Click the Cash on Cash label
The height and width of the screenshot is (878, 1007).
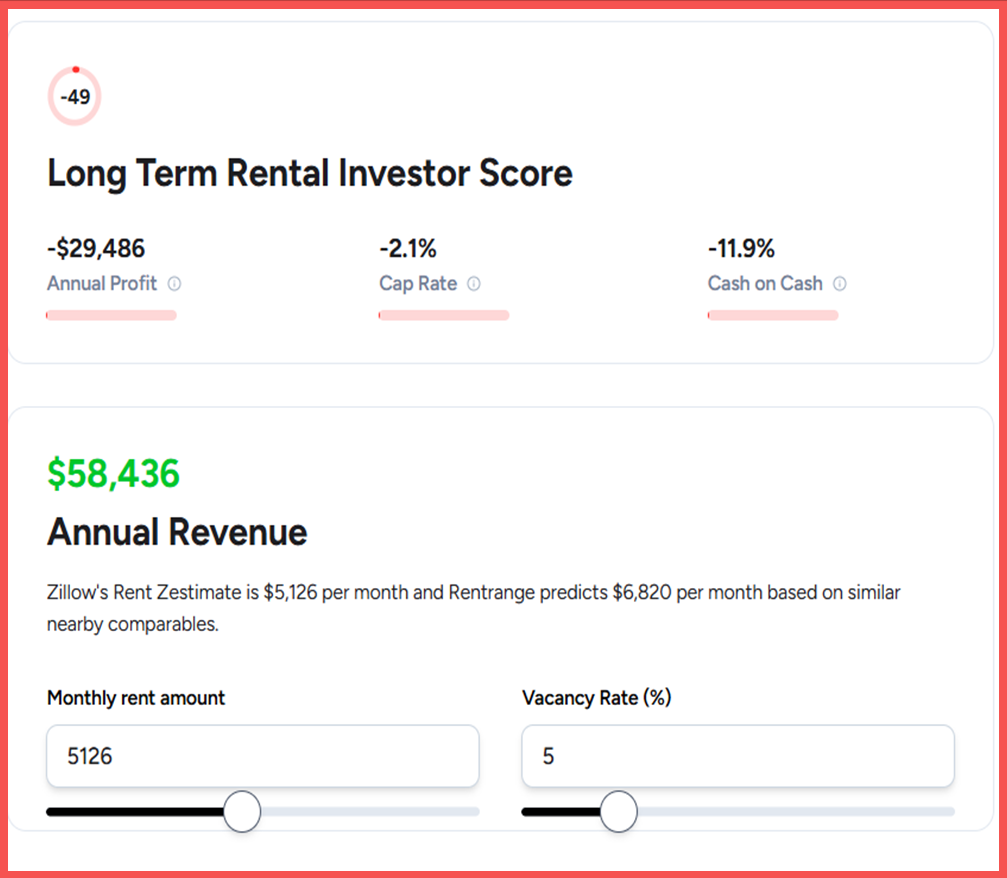(765, 283)
